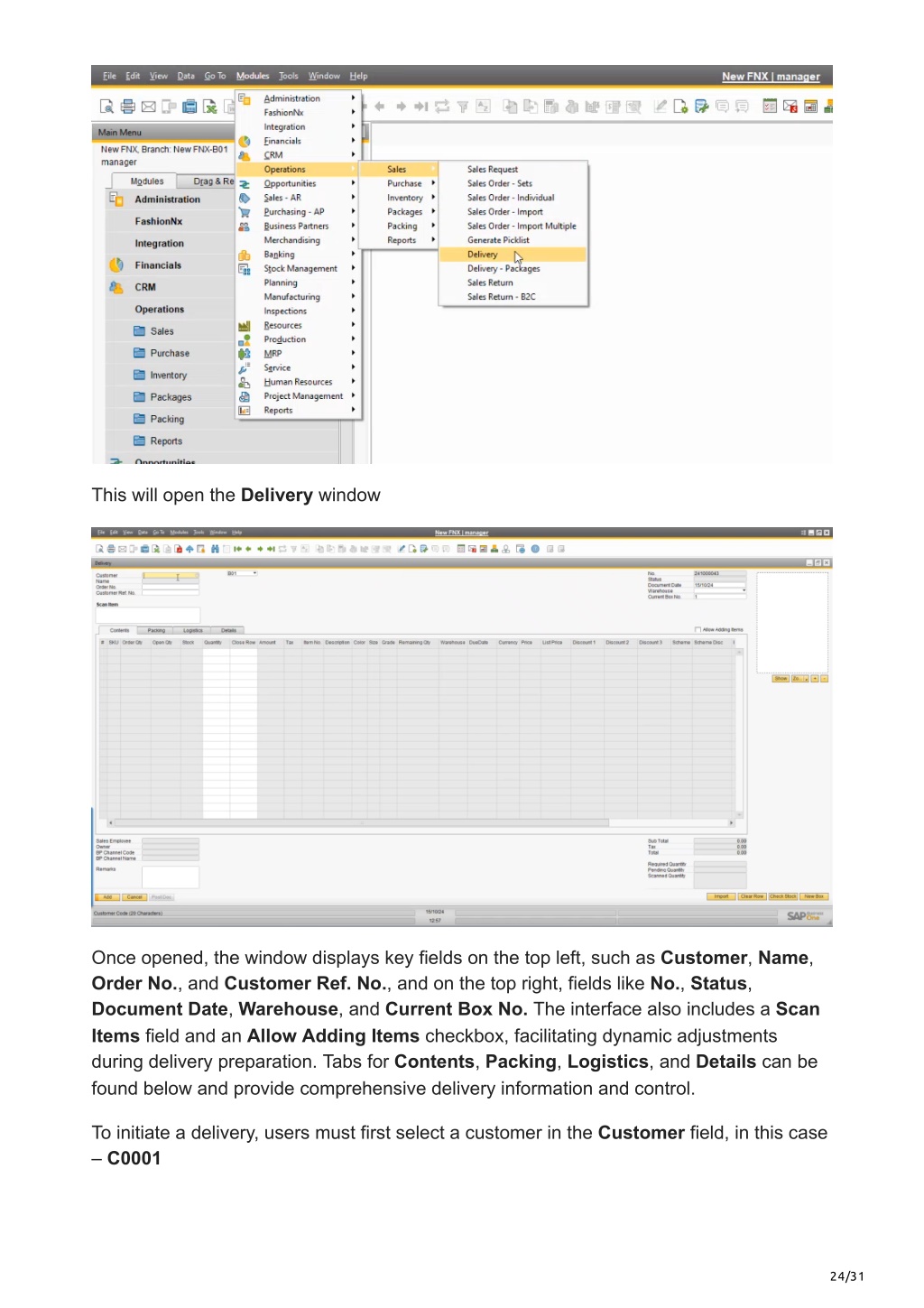
Task: Click the Financials pie icon in the Main Menu sidebar
Action: click(116, 265)
